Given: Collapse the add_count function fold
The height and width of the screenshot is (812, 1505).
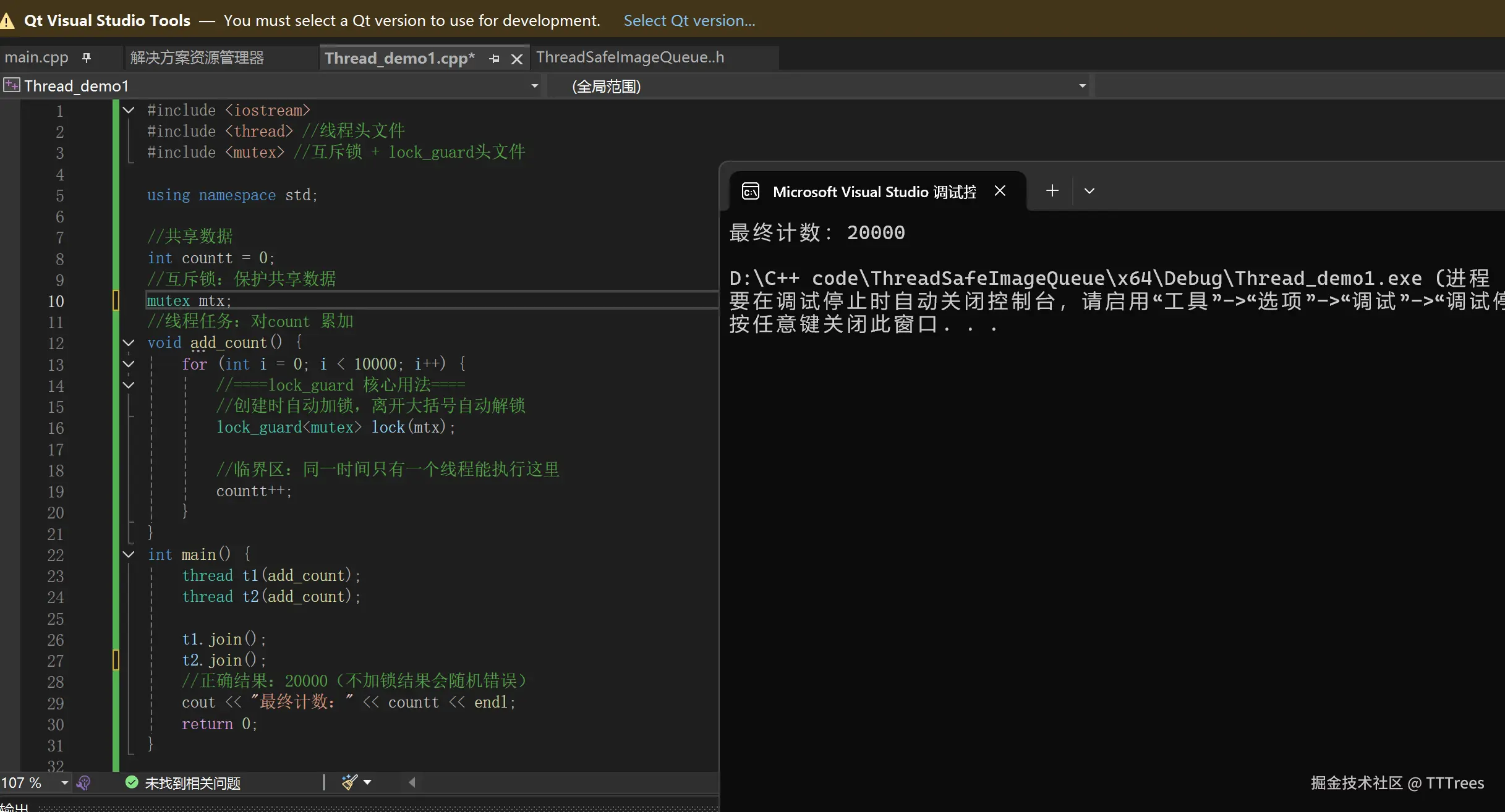Looking at the screenshot, I should (129, 343).
